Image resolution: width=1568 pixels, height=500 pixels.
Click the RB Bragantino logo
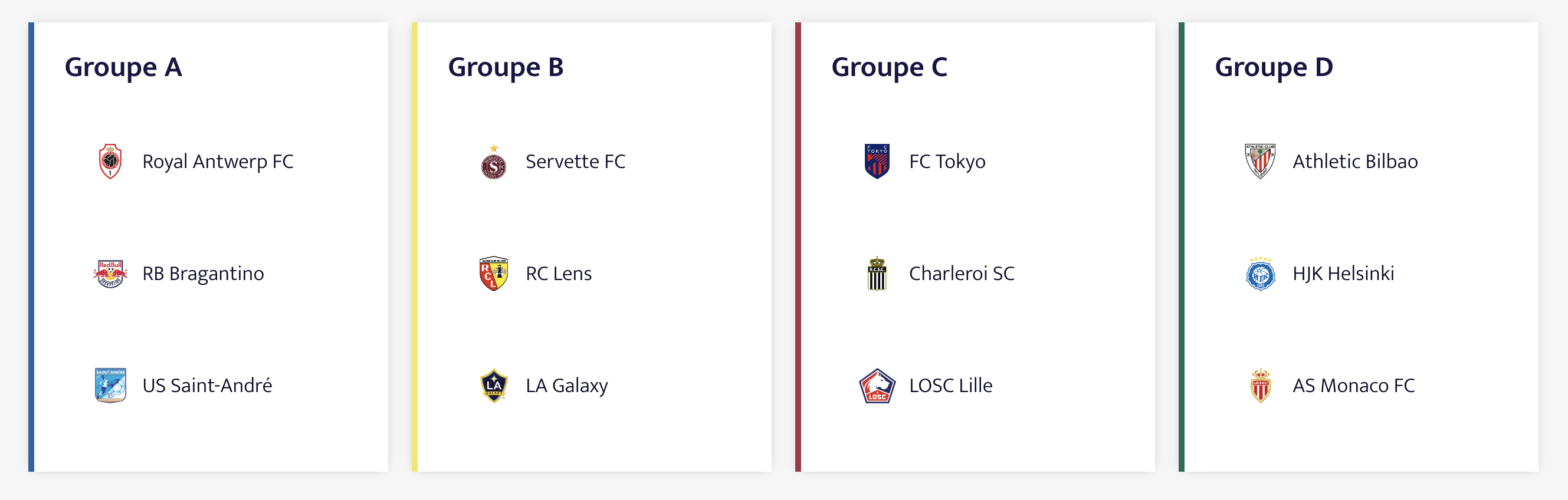[x=110, y=274]
